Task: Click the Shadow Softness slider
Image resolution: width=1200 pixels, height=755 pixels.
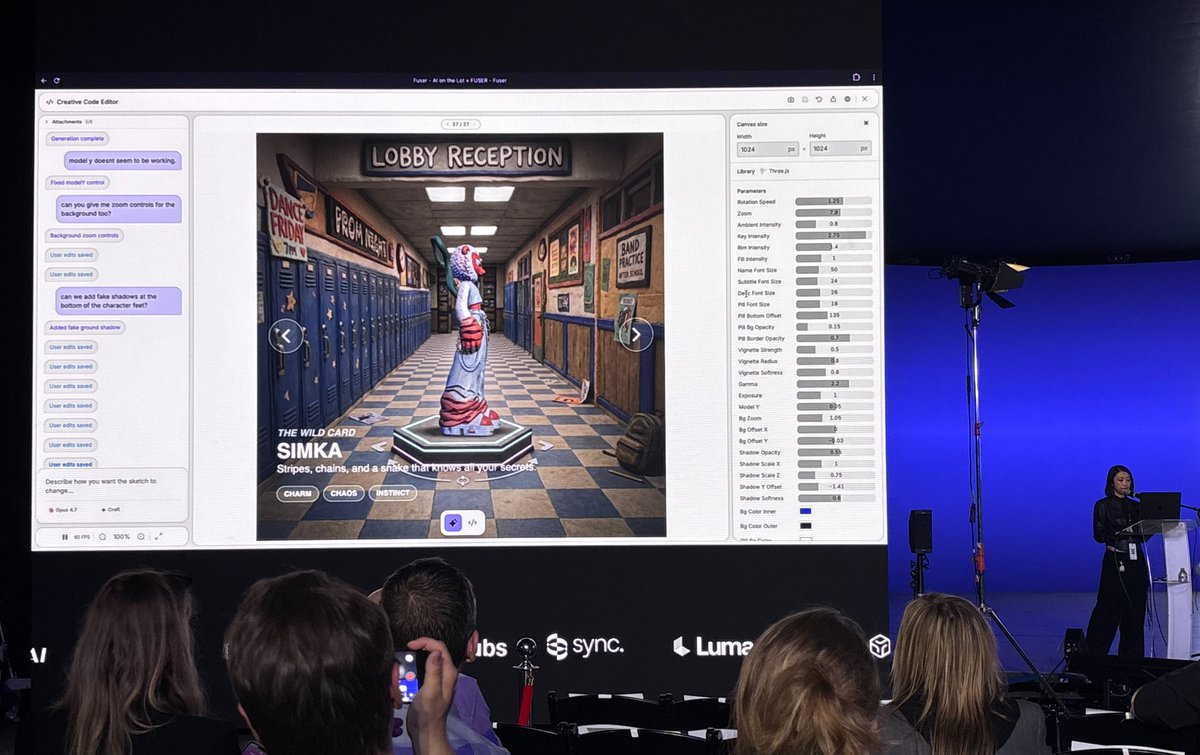Action: coord(835,498)
